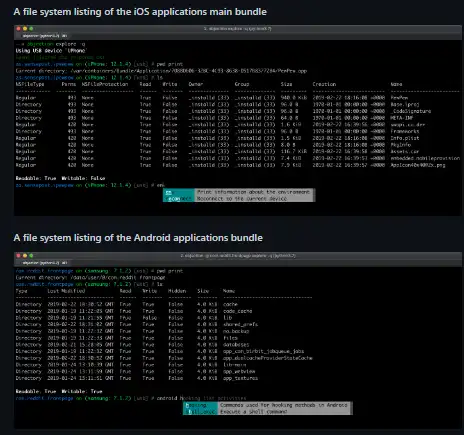The image size is (464, 435).
Task: Click the 'Using USB device iPhone' line
Action: coord(51,51)
